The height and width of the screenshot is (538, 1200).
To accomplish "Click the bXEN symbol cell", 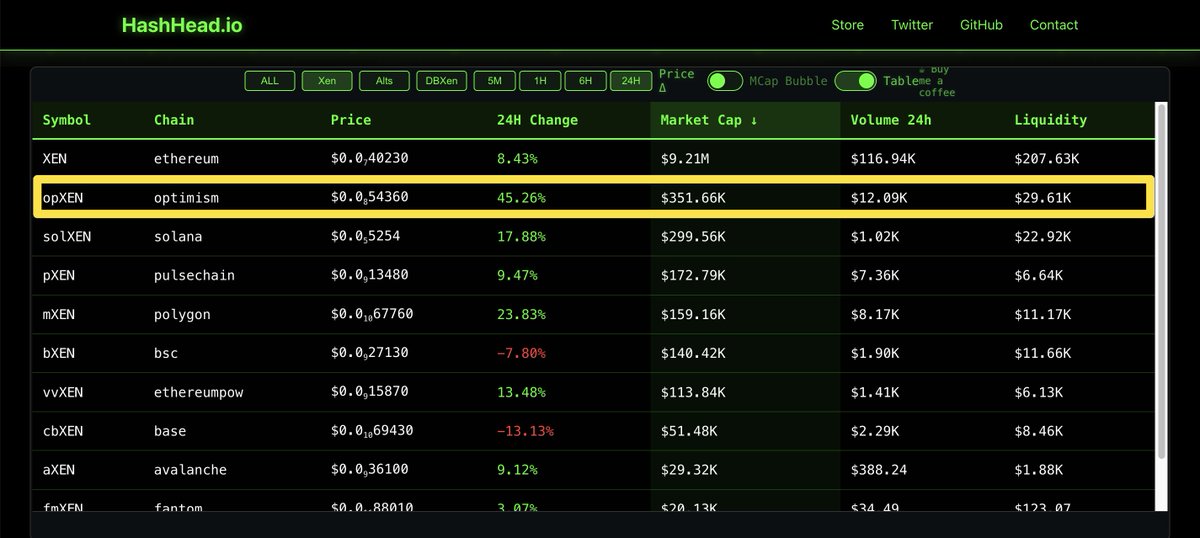I will (x=59, y=353).
